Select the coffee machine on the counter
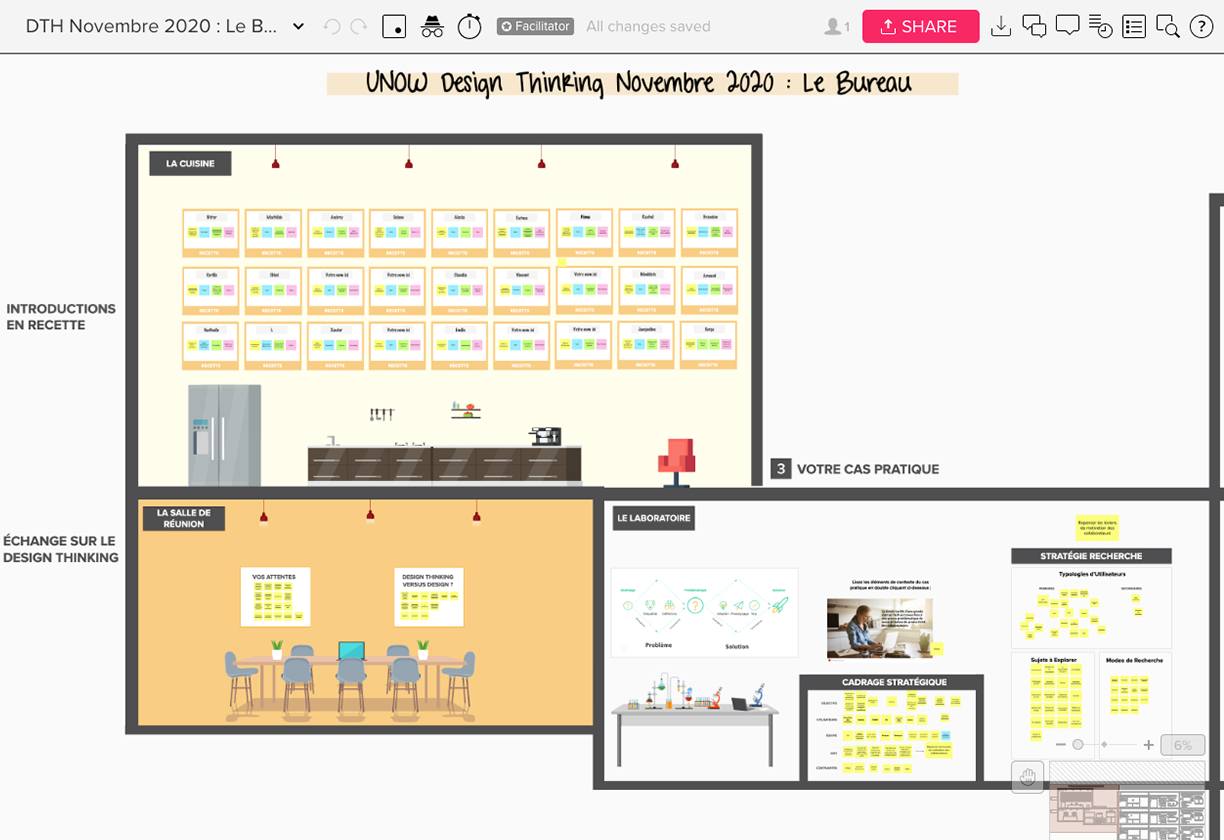Screen dimensions: 1224x840 (545, 436)
